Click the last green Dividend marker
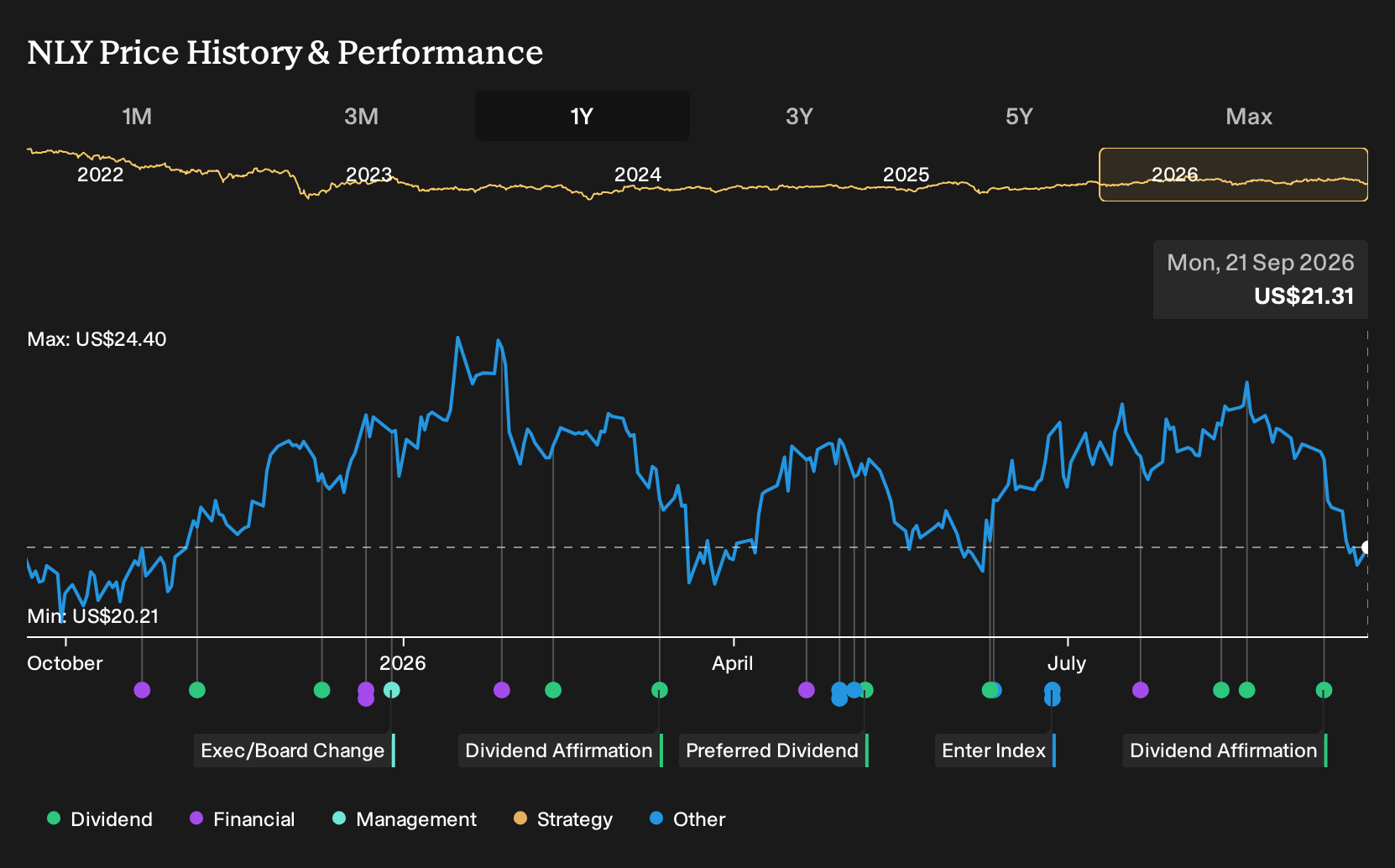 pos(1324,690)
